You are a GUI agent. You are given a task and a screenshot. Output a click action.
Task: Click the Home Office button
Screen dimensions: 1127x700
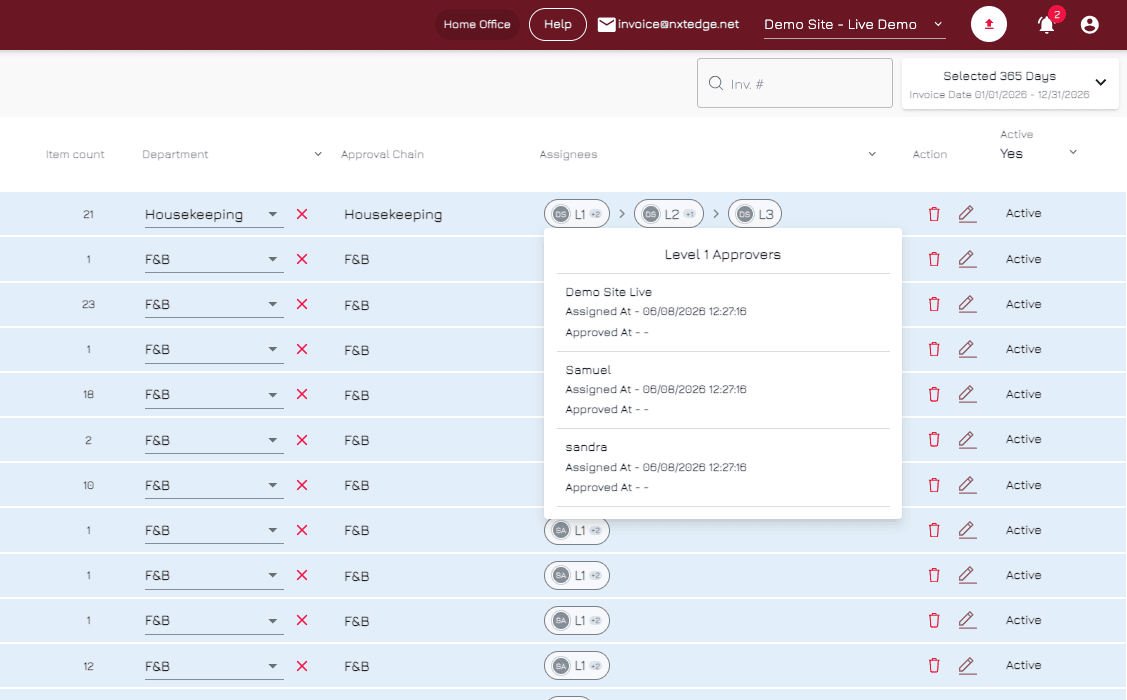(x=477, y=24)
